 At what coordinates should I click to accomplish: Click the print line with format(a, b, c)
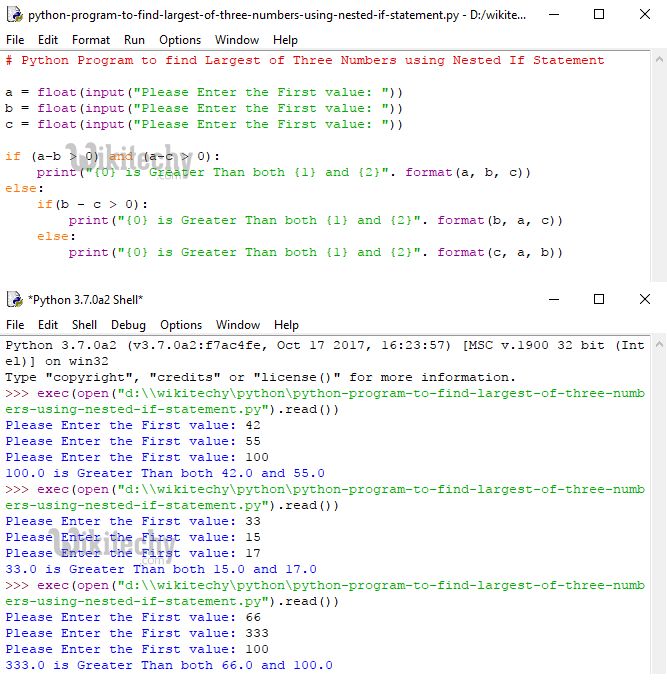tap(284, 172)
